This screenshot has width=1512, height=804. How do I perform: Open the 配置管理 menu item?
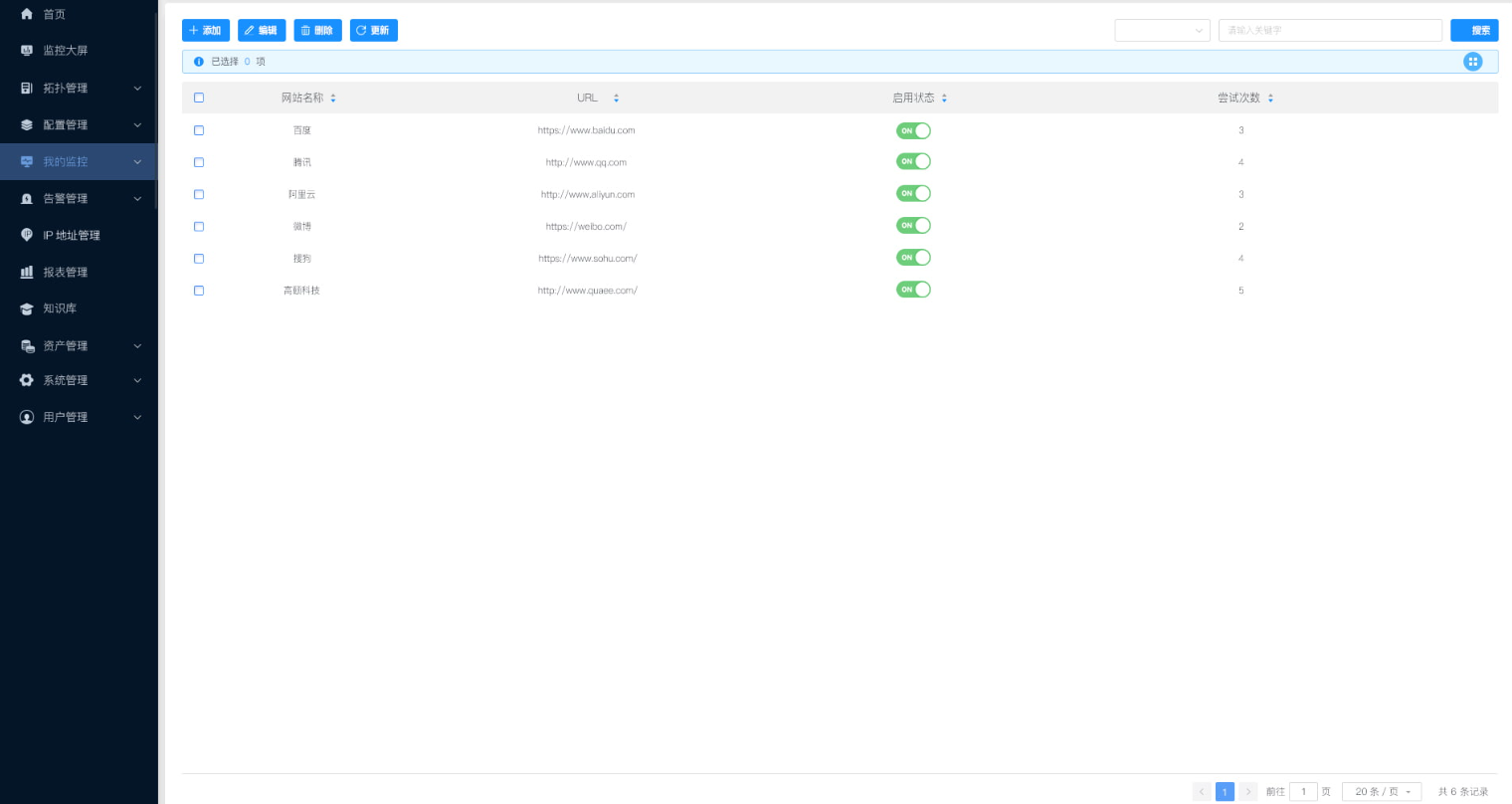click(78, 125)
